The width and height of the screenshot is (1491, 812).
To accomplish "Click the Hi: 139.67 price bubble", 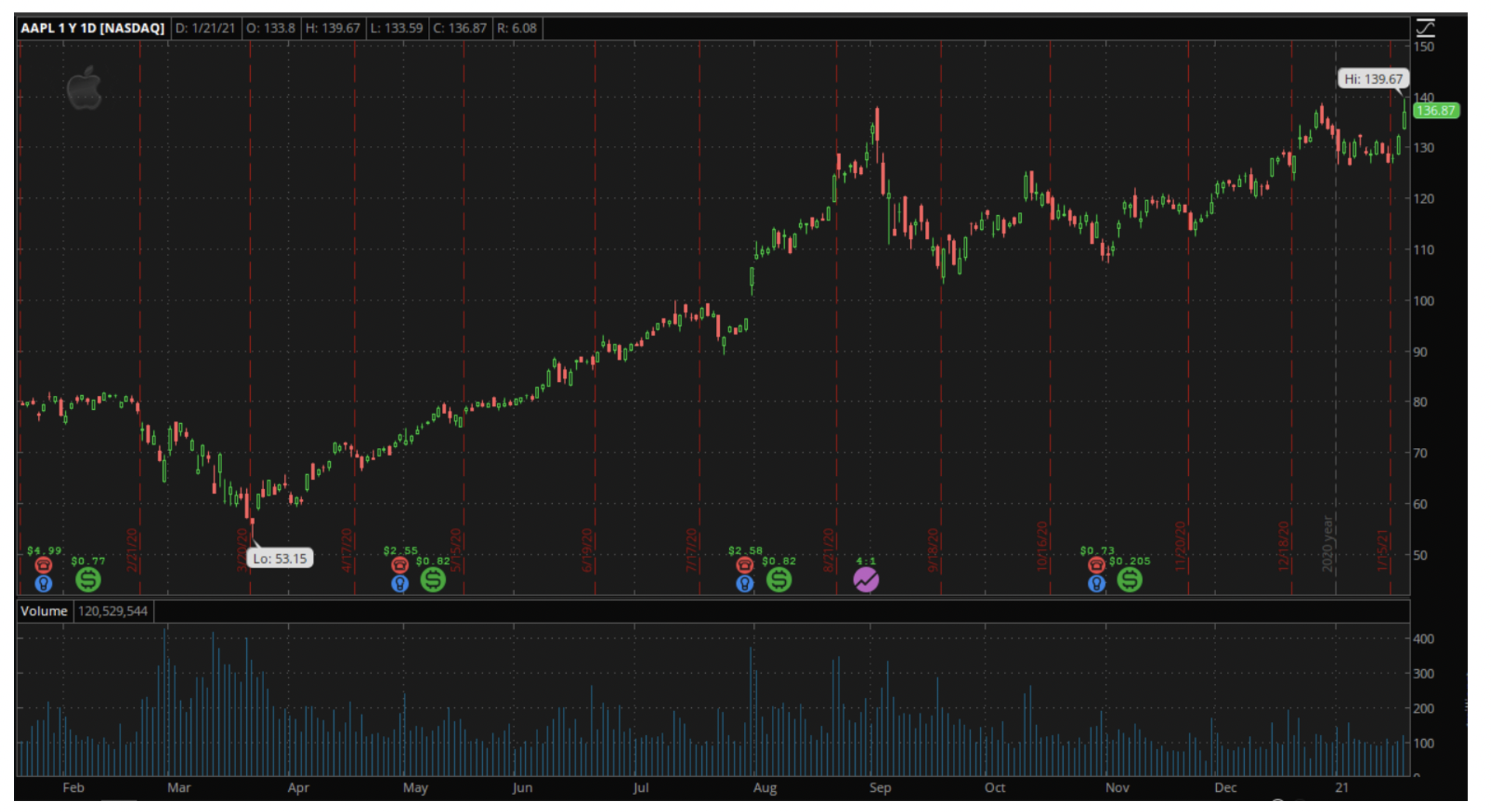I will click(x=1373, y=78).
